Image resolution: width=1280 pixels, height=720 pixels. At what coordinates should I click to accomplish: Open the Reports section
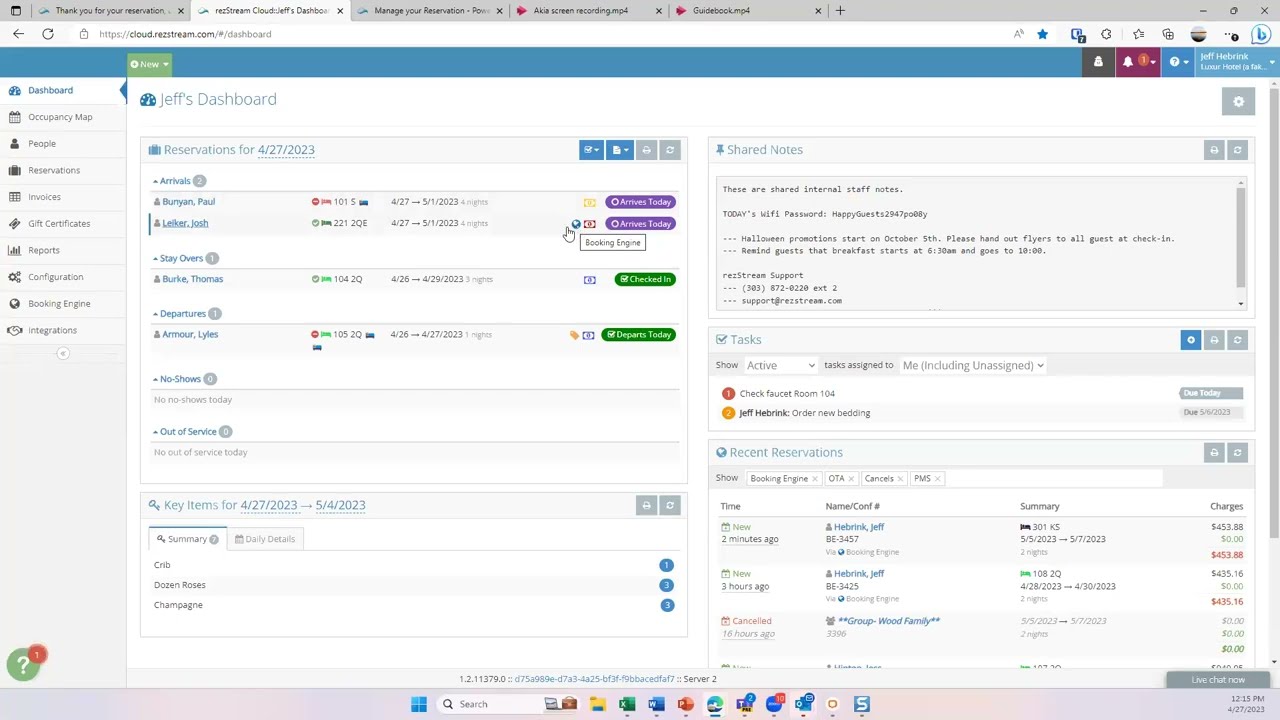point(44,250)
